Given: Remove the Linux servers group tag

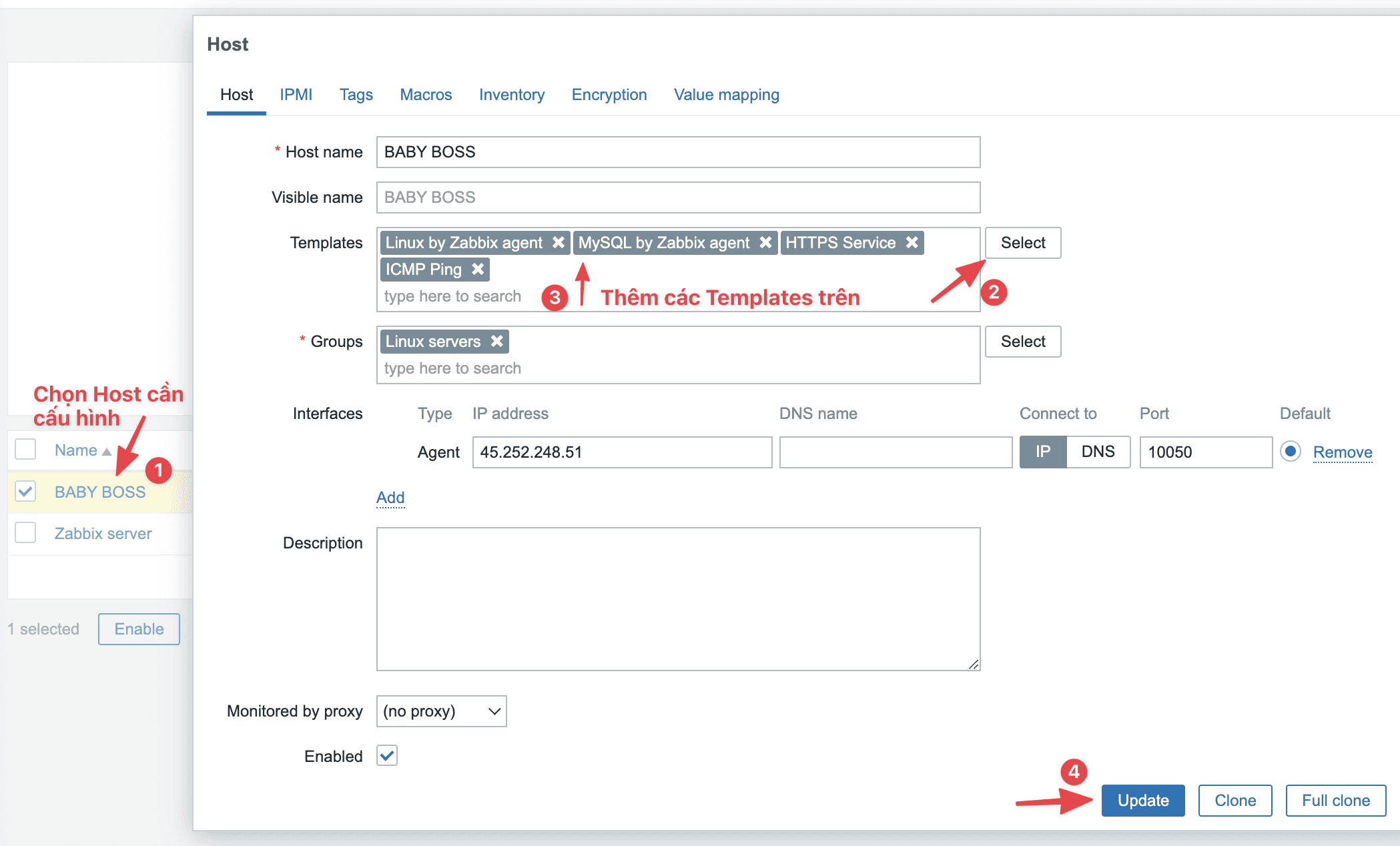Looking at the screenshot, I should (496, 341).
